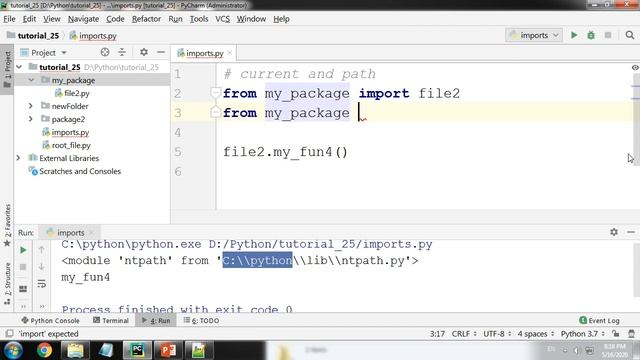Expand External Libraries node
Screen dimensions: 640x360
pyautogui.click(x=18, y=158)
